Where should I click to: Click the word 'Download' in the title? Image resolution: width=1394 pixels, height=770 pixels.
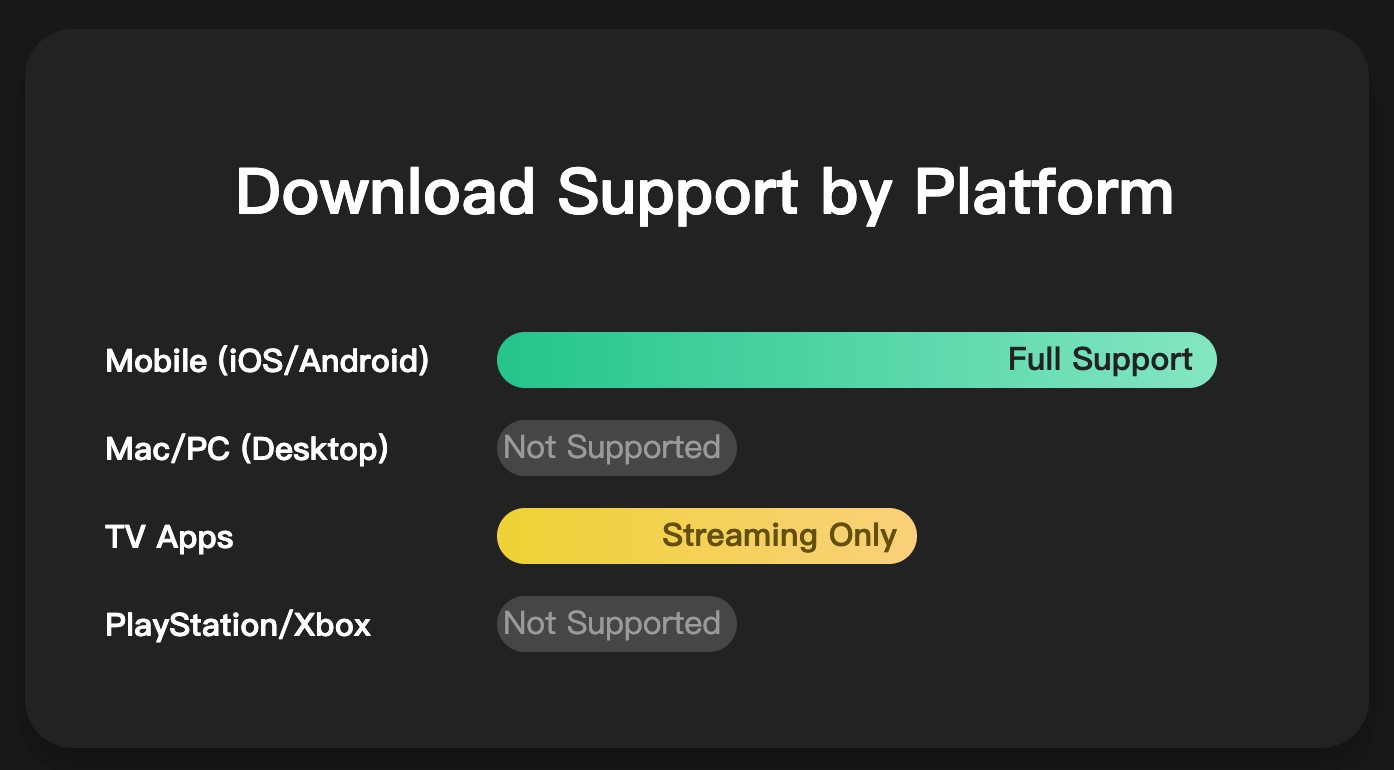click(385, 191)
